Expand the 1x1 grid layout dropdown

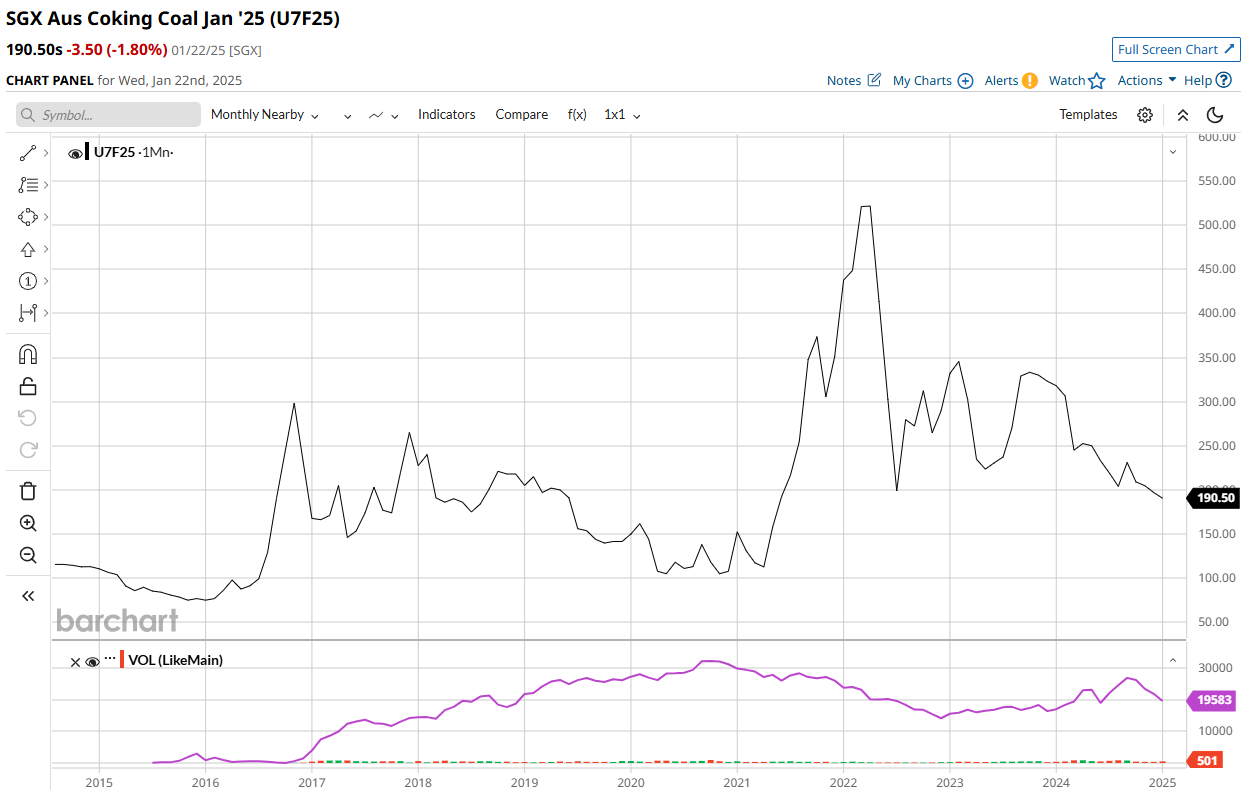(622, 115)
